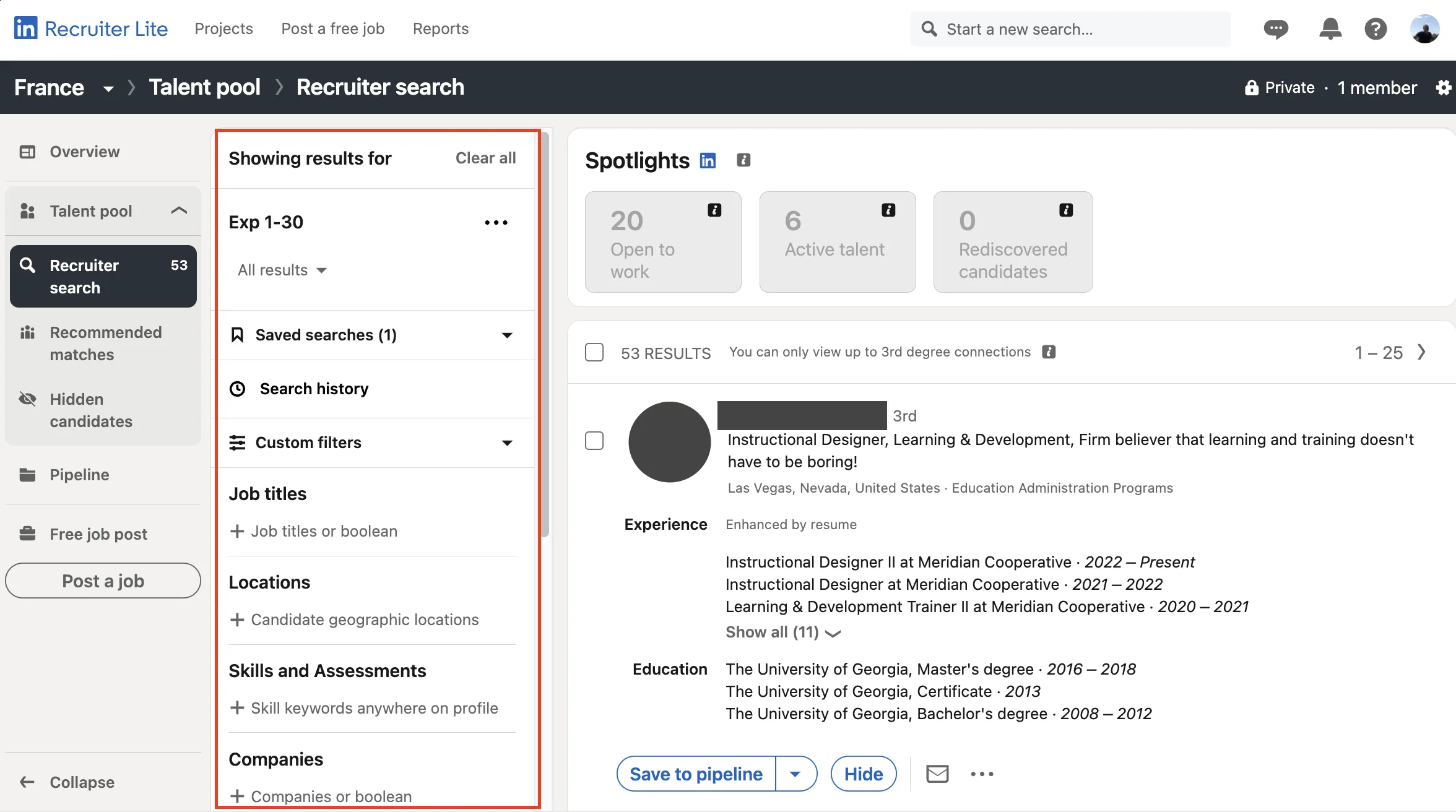Select the checkbox next to 53 RESULTS
The height and width of the screenshot is (812, 1456).
(594, 352)
